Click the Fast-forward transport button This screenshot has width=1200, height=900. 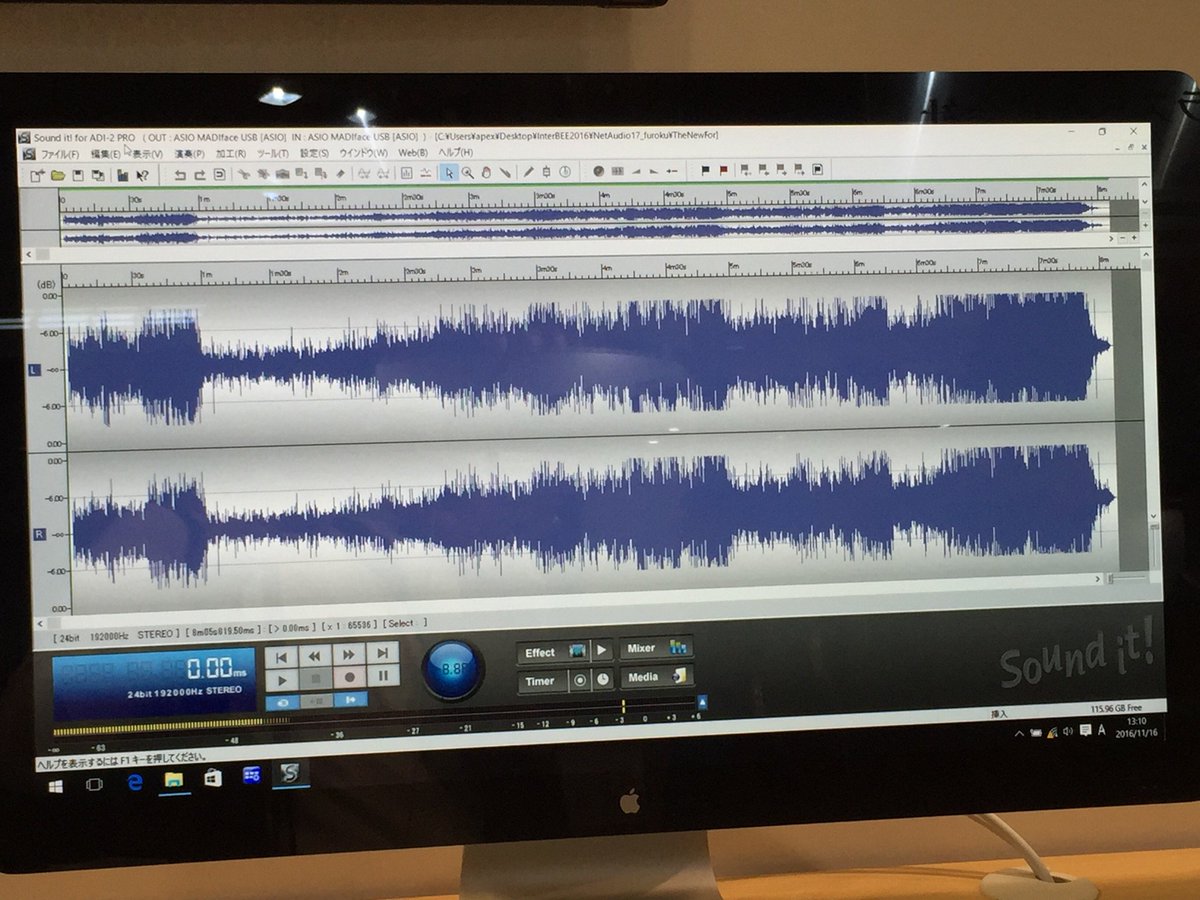[349, 655]
